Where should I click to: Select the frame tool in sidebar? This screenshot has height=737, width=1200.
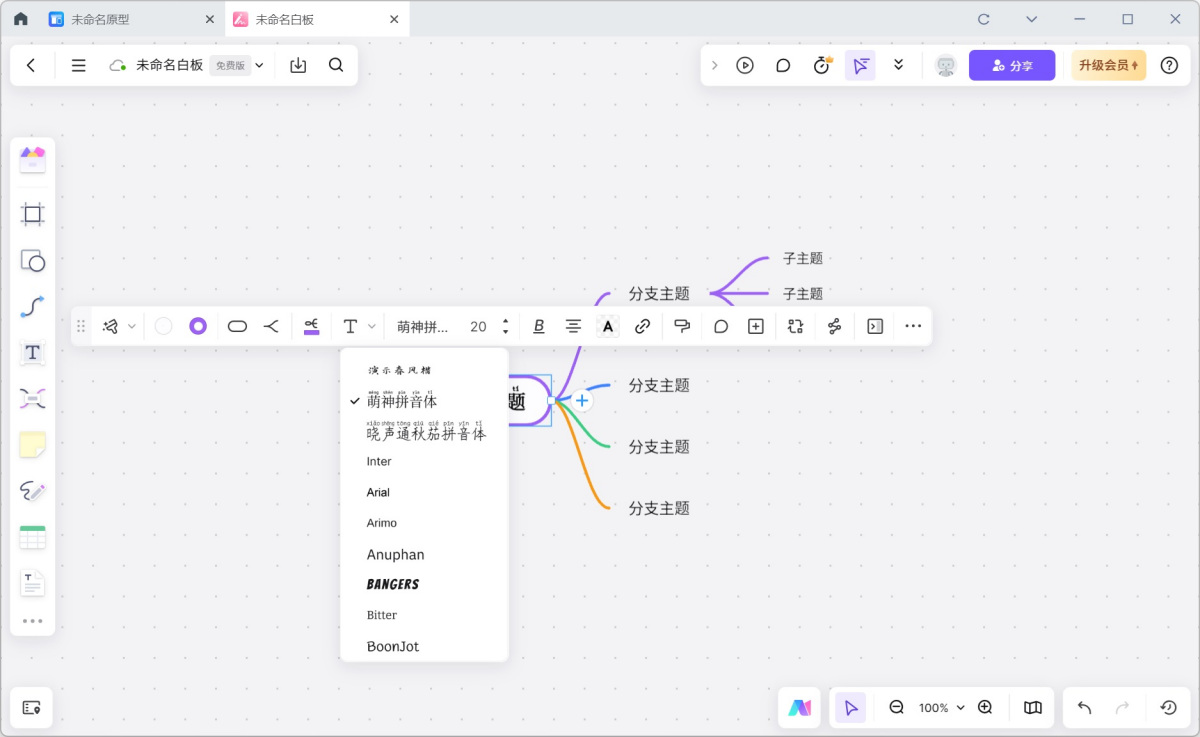(x=33, y=214)
